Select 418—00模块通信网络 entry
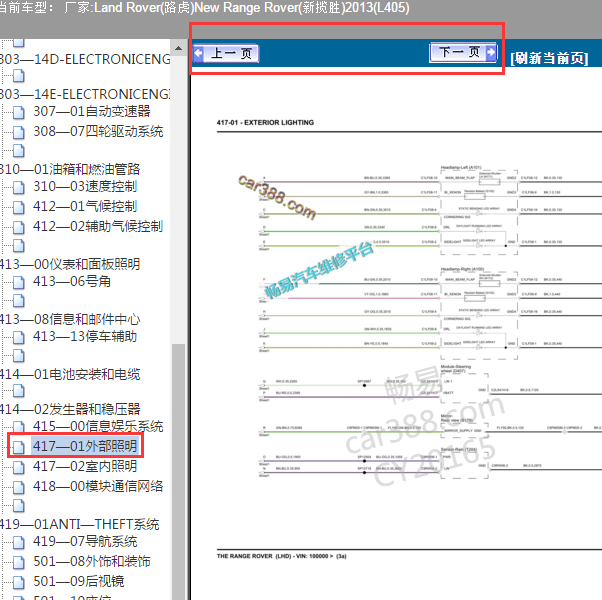The width and height of the screenshot is (602, 600). pos(98,486)
